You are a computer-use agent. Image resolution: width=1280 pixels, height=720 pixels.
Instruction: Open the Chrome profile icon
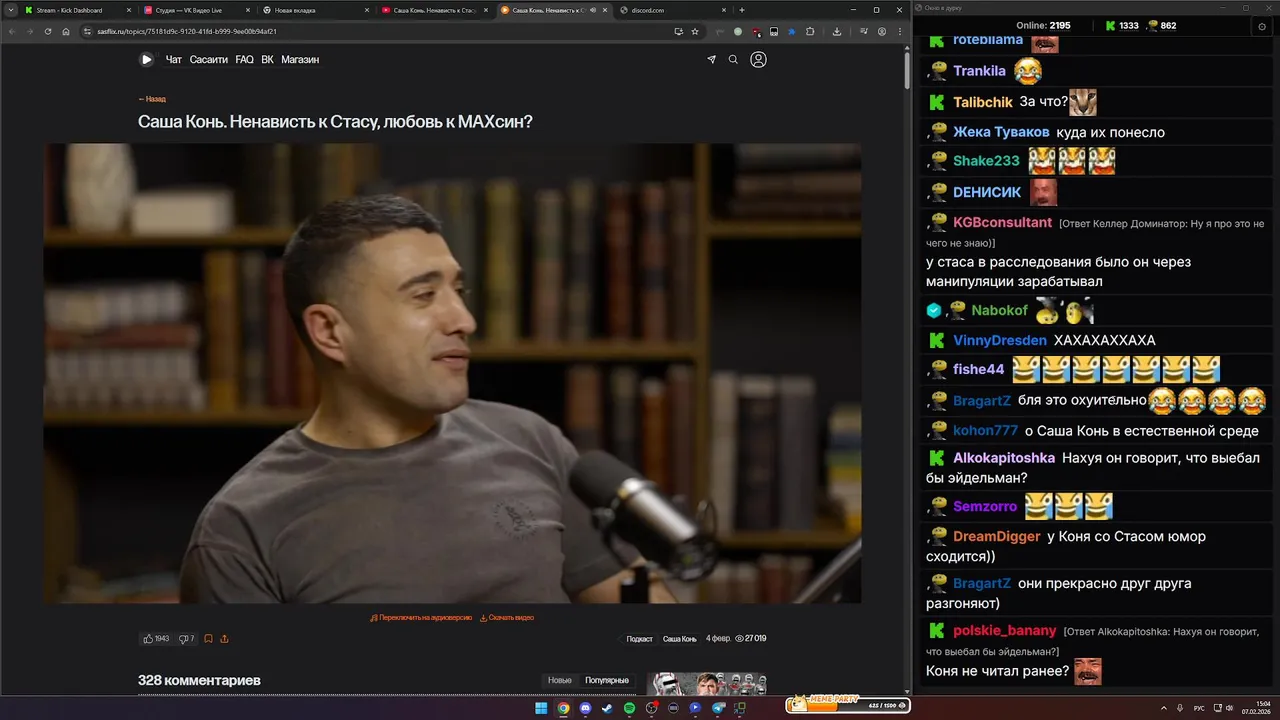881,31
